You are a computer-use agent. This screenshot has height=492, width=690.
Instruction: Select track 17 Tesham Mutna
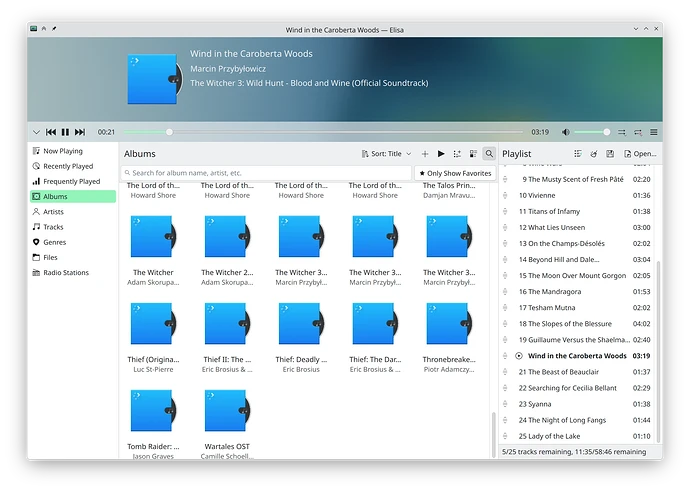point(577,308)
